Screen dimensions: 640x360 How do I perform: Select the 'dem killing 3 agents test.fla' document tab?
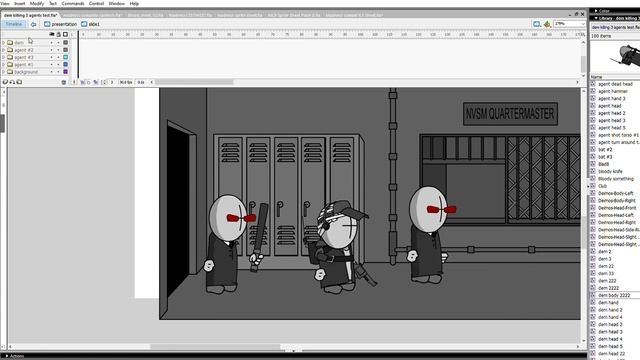[31, 15]
